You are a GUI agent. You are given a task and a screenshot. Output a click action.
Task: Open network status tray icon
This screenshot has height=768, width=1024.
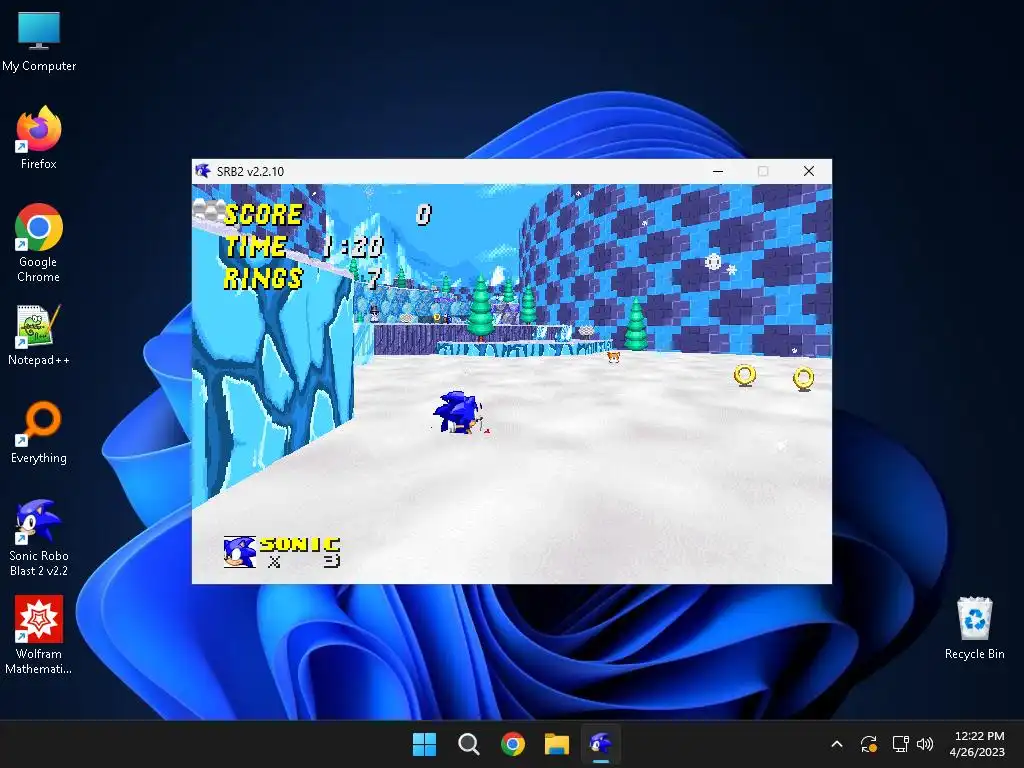(901, 744)
